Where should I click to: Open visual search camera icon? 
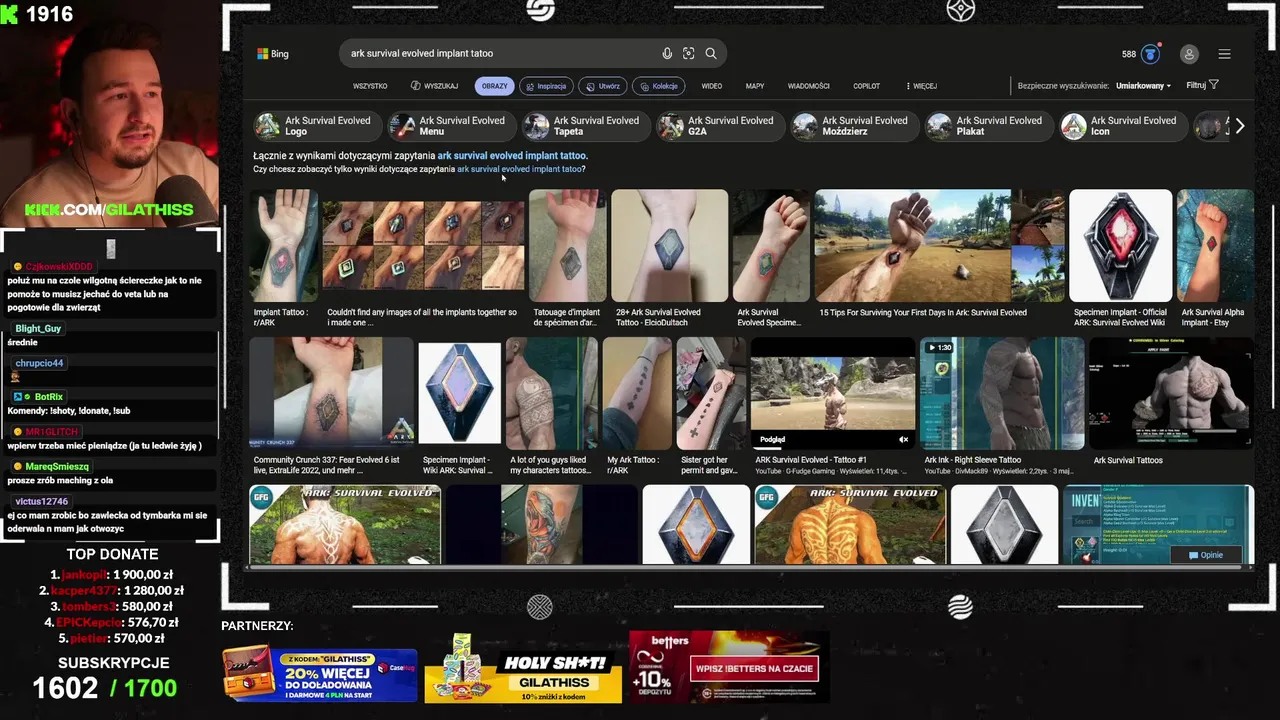tap(688, 54)
